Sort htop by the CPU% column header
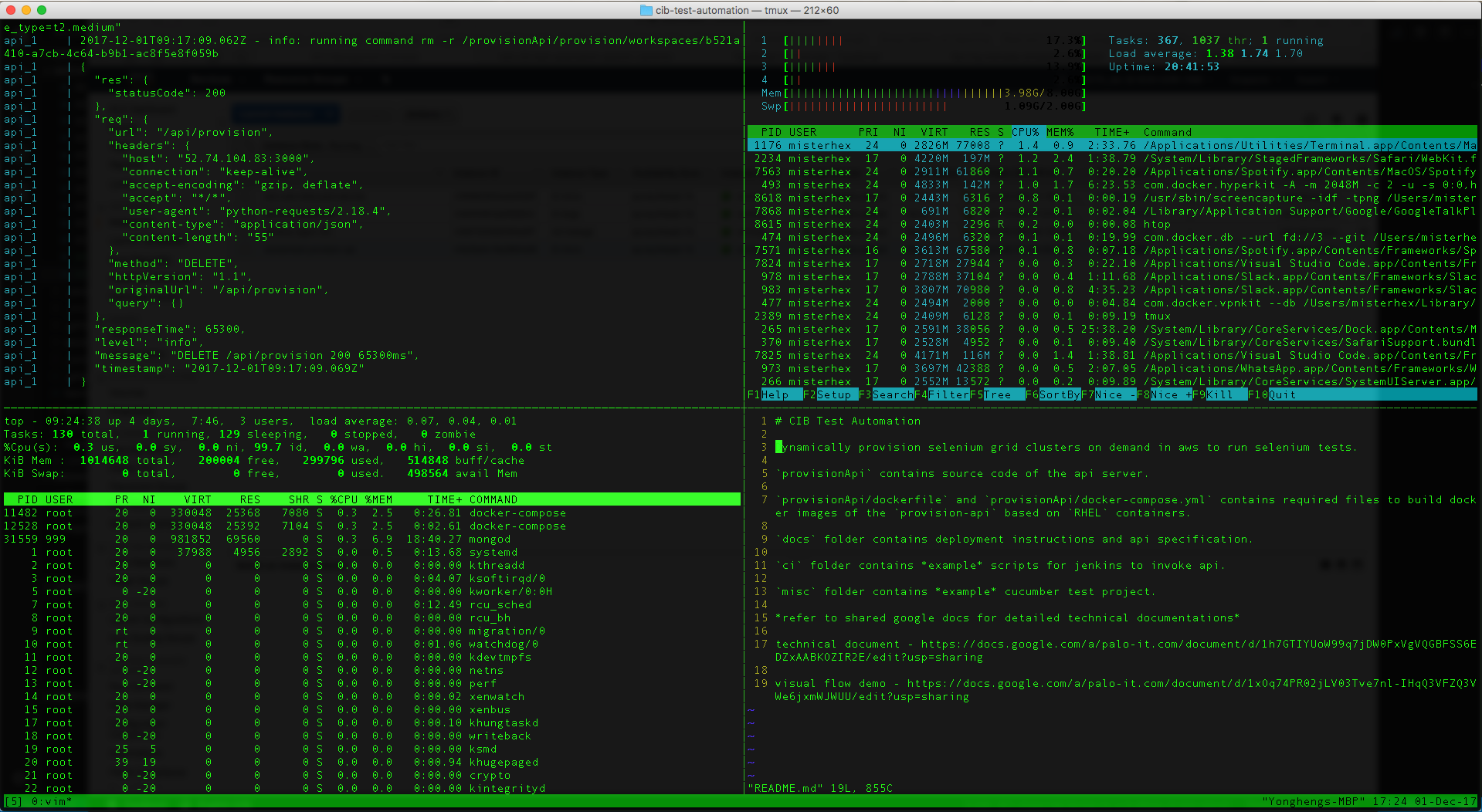 click(x=1026, y=132)
